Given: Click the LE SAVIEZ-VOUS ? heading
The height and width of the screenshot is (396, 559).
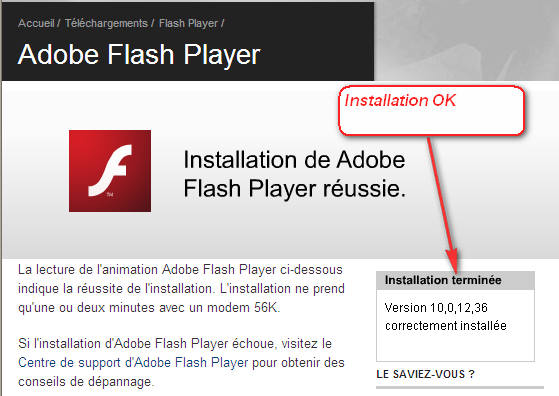Looking at the screenshot, I should (x=425, y=374).
